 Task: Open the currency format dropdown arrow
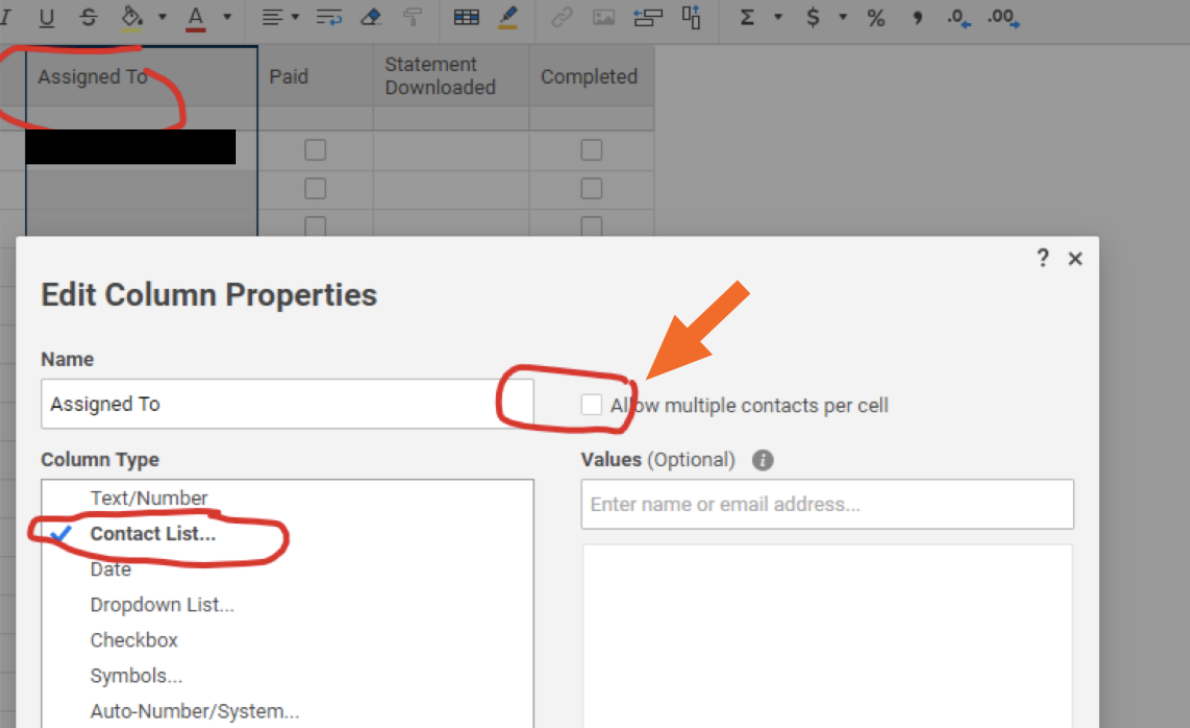pos(843,17)
